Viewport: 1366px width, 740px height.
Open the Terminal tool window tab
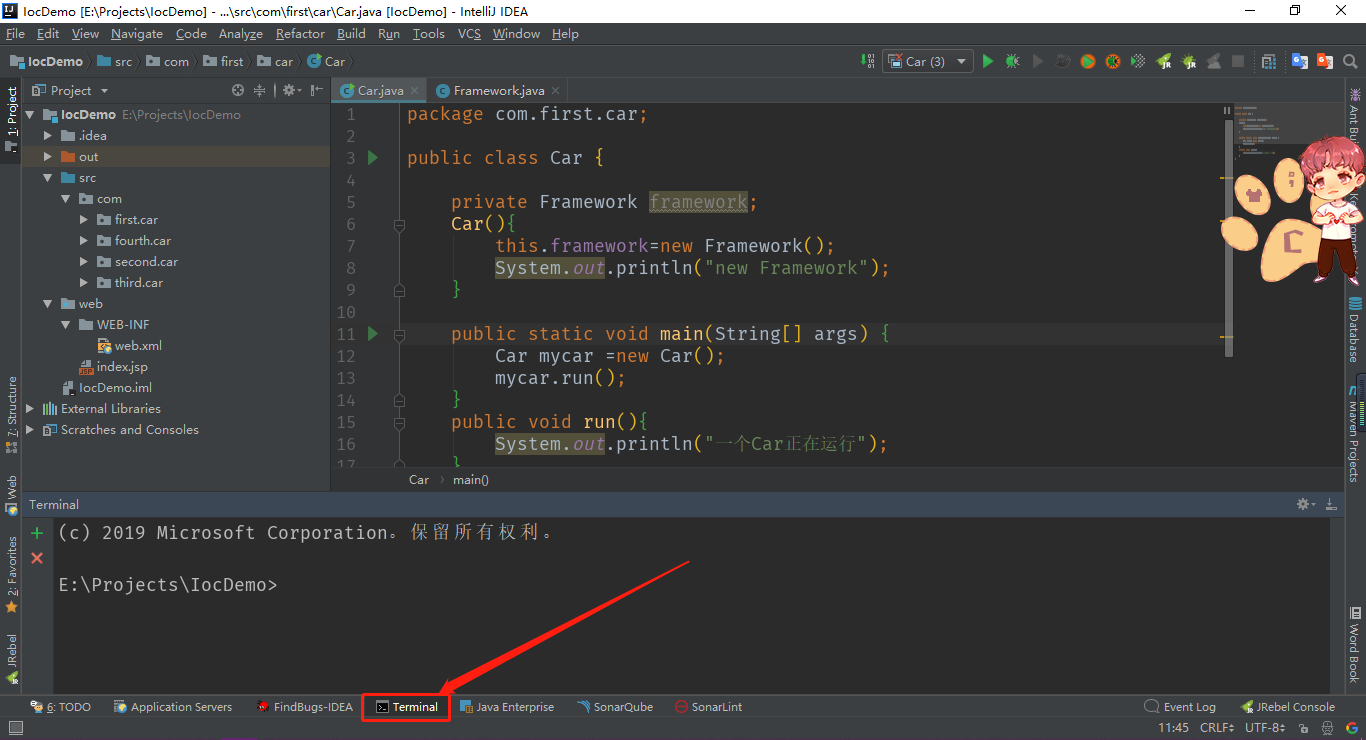[x=406, y=707]
